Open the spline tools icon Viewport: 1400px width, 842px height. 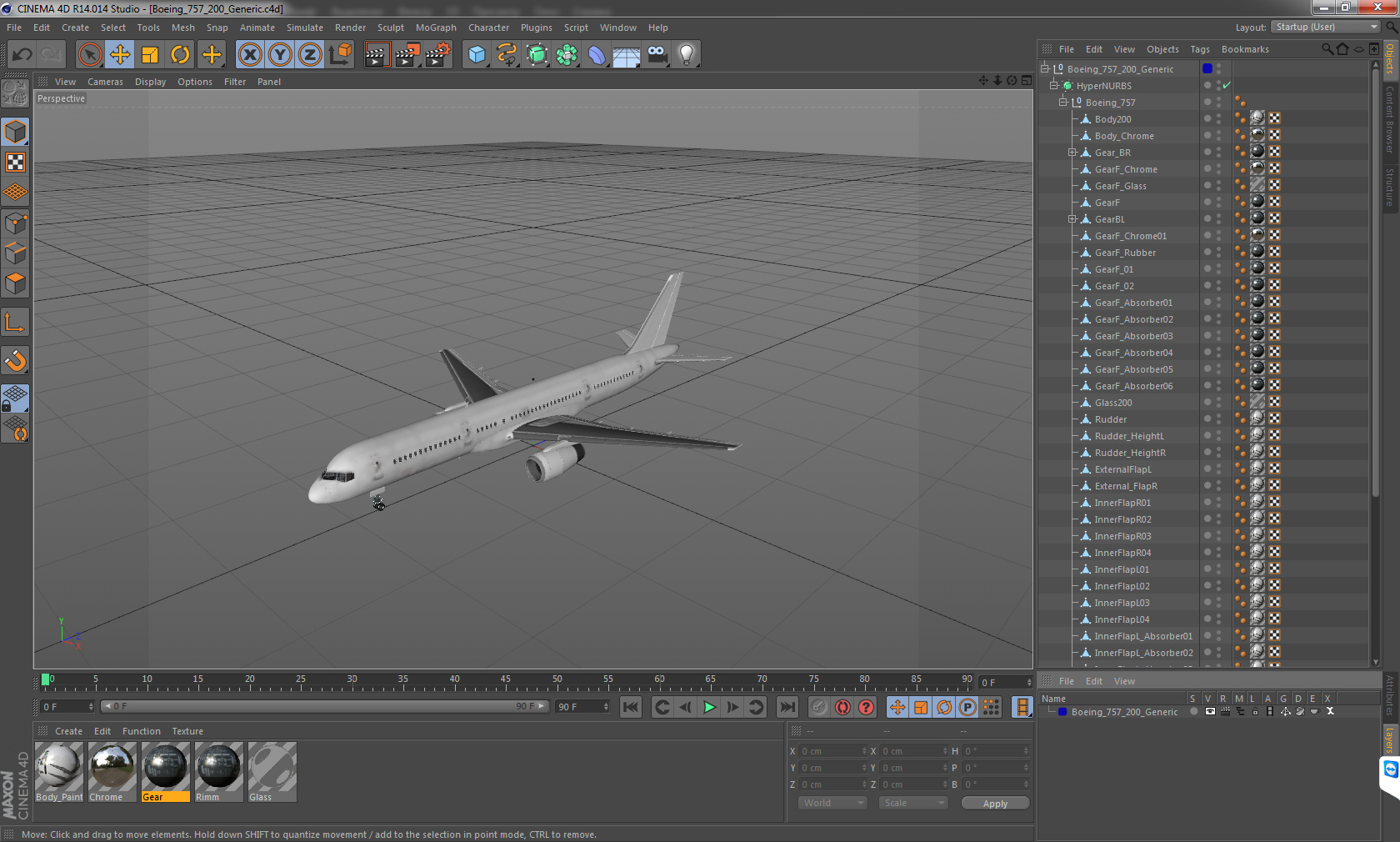(507, 55)
